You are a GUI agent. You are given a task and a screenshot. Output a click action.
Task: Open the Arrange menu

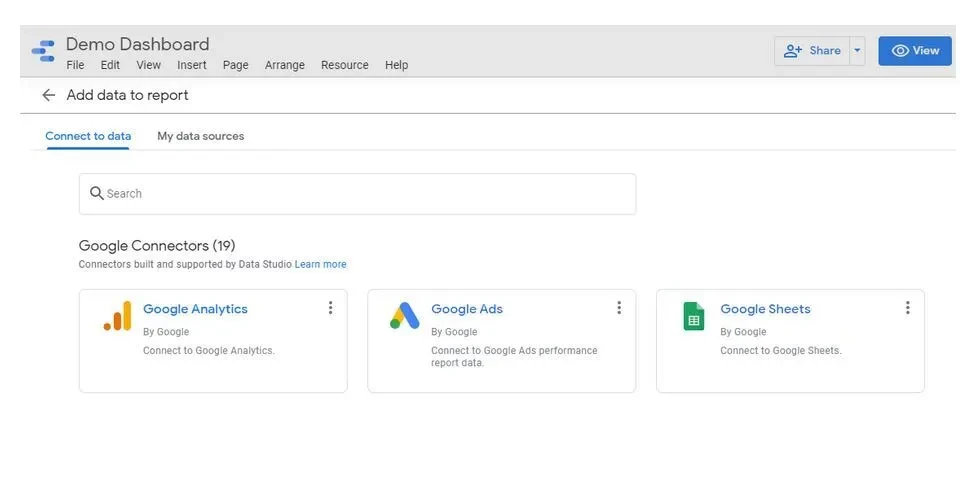coord(285,65)
